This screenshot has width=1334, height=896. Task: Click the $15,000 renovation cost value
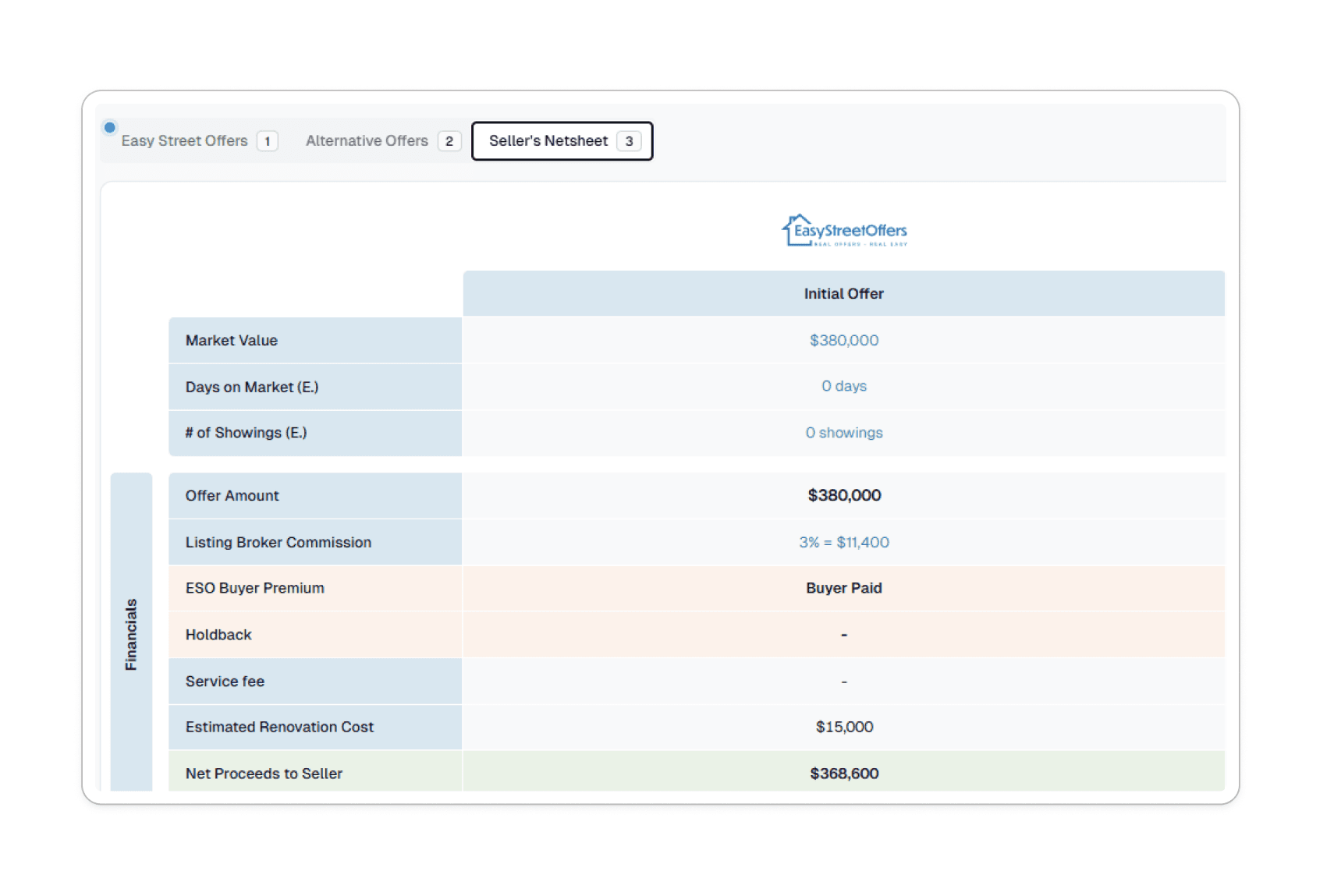pos(843,727)
